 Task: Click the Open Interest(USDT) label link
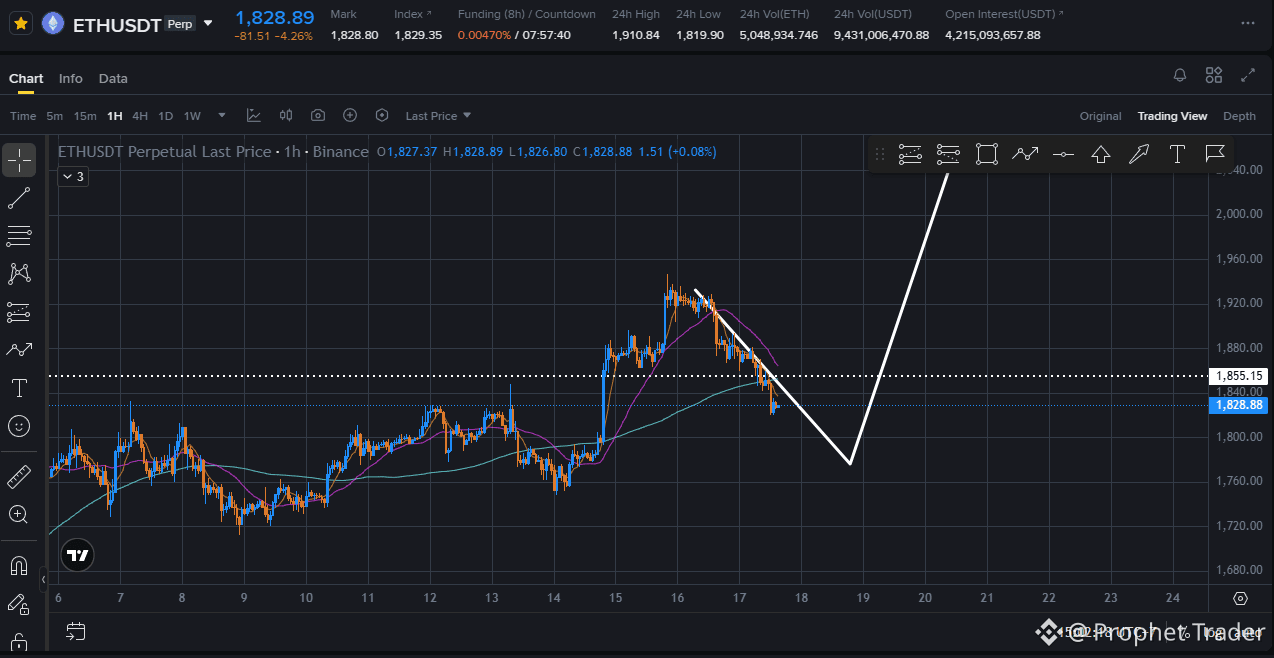click(1005, 14)
